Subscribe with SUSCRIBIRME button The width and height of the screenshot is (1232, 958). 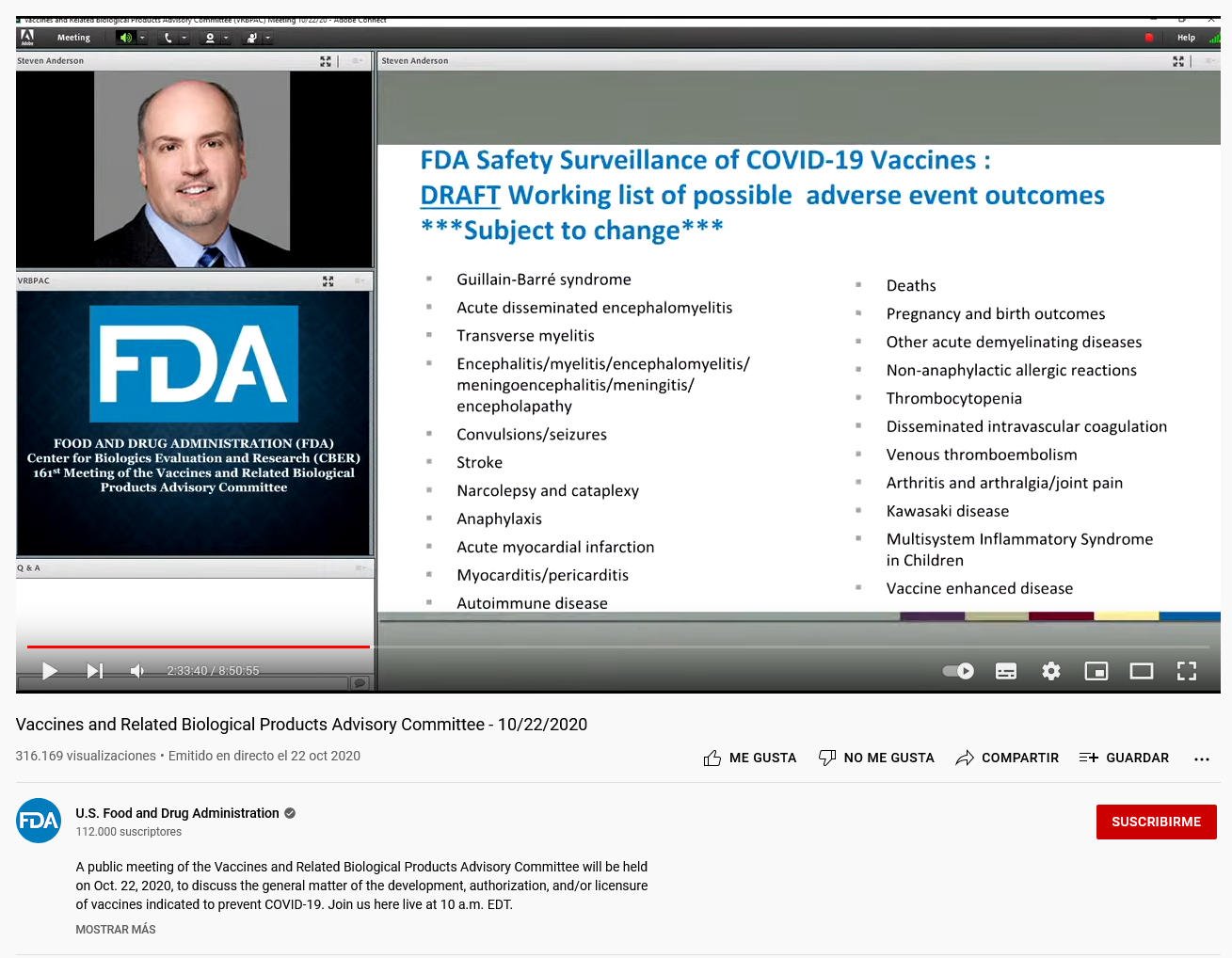[x=1156, y=822]
